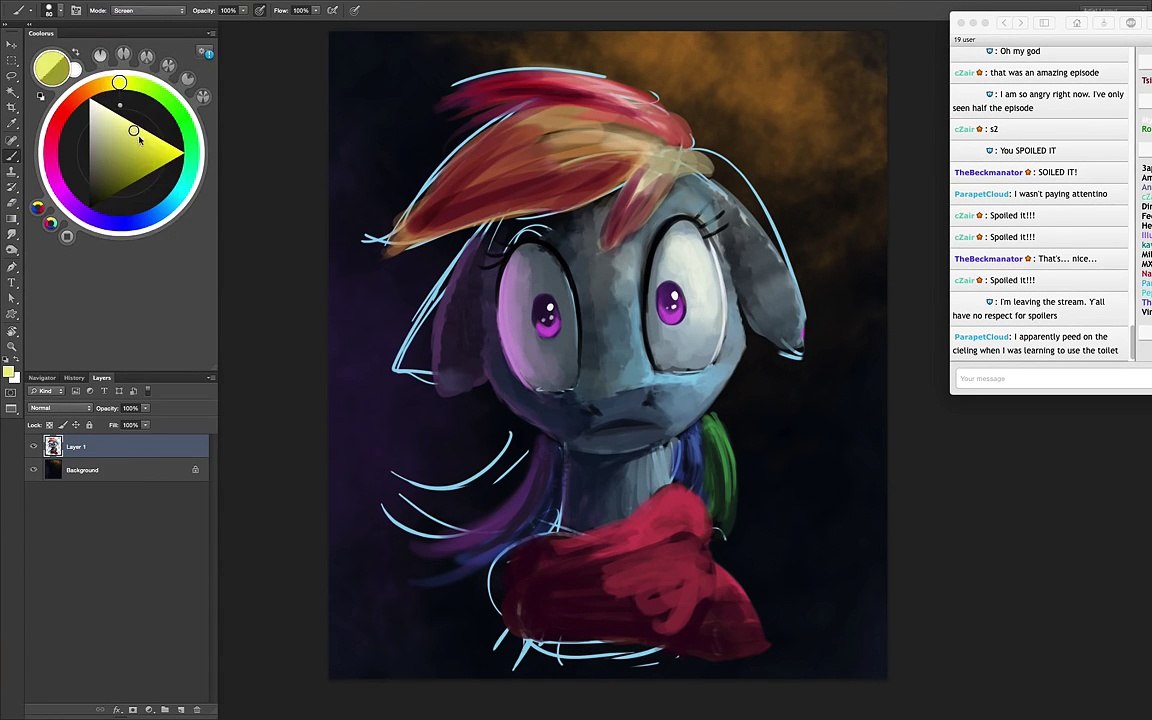
Task: Select the Coolorus panel tab
Action: click(x=41, y=33)
